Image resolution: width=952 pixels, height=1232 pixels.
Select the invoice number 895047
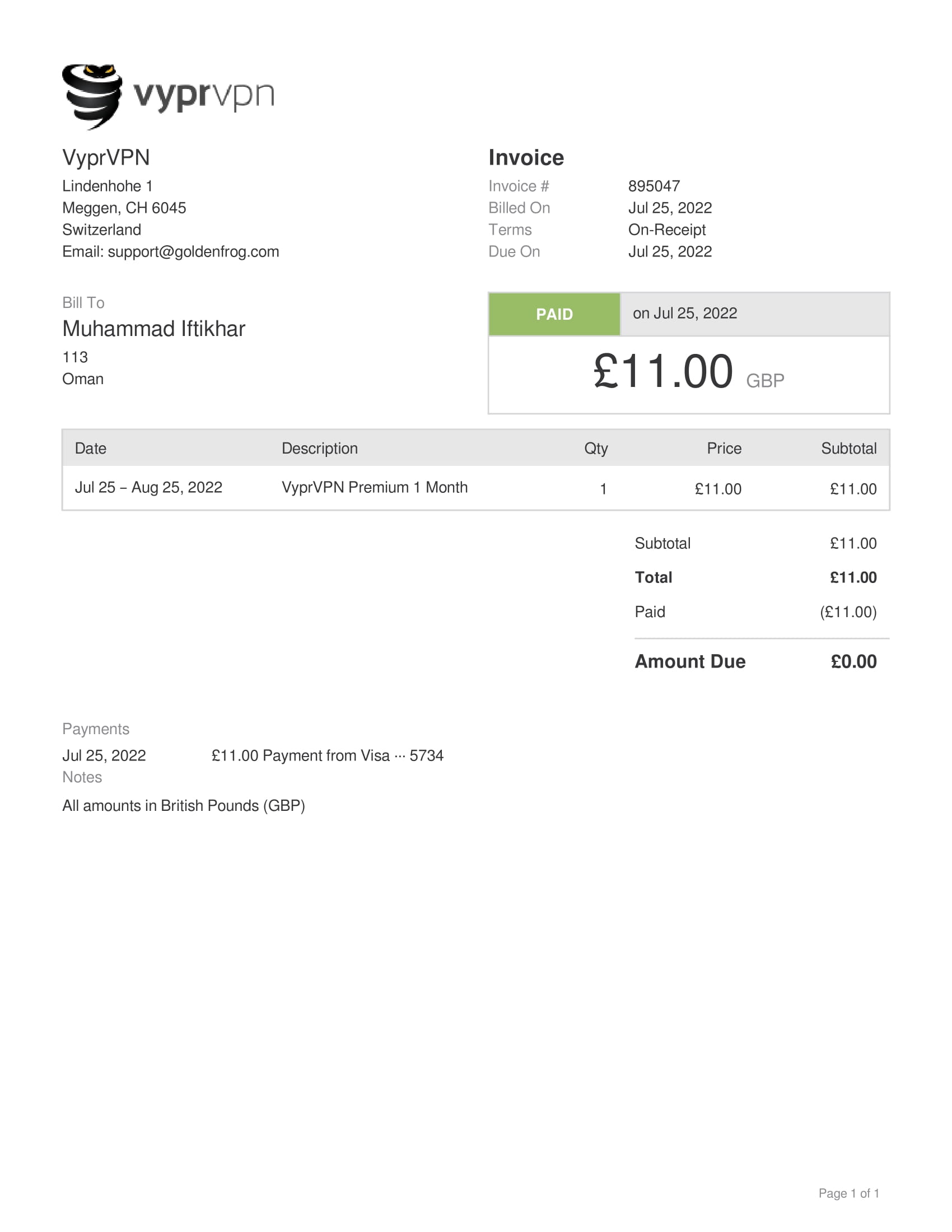(654, 186)
